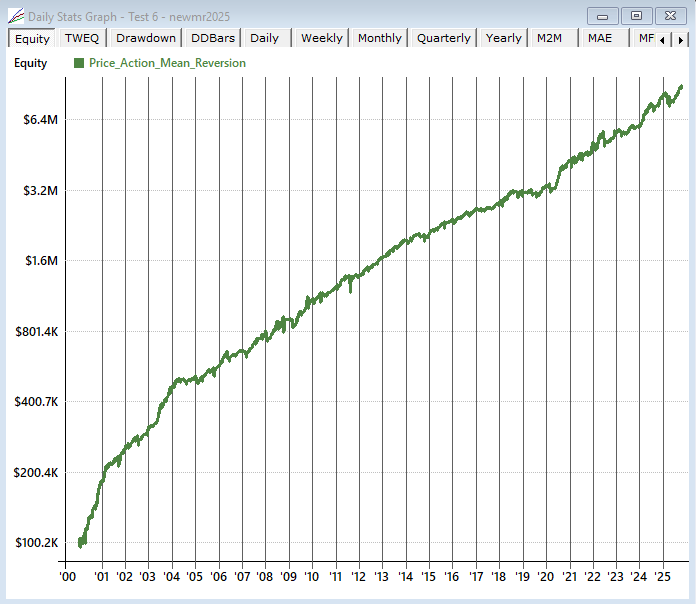The width and height of the screenshot is (696, 604).
Task: Click the '00 year label
Action: click(x=67, y=576)
